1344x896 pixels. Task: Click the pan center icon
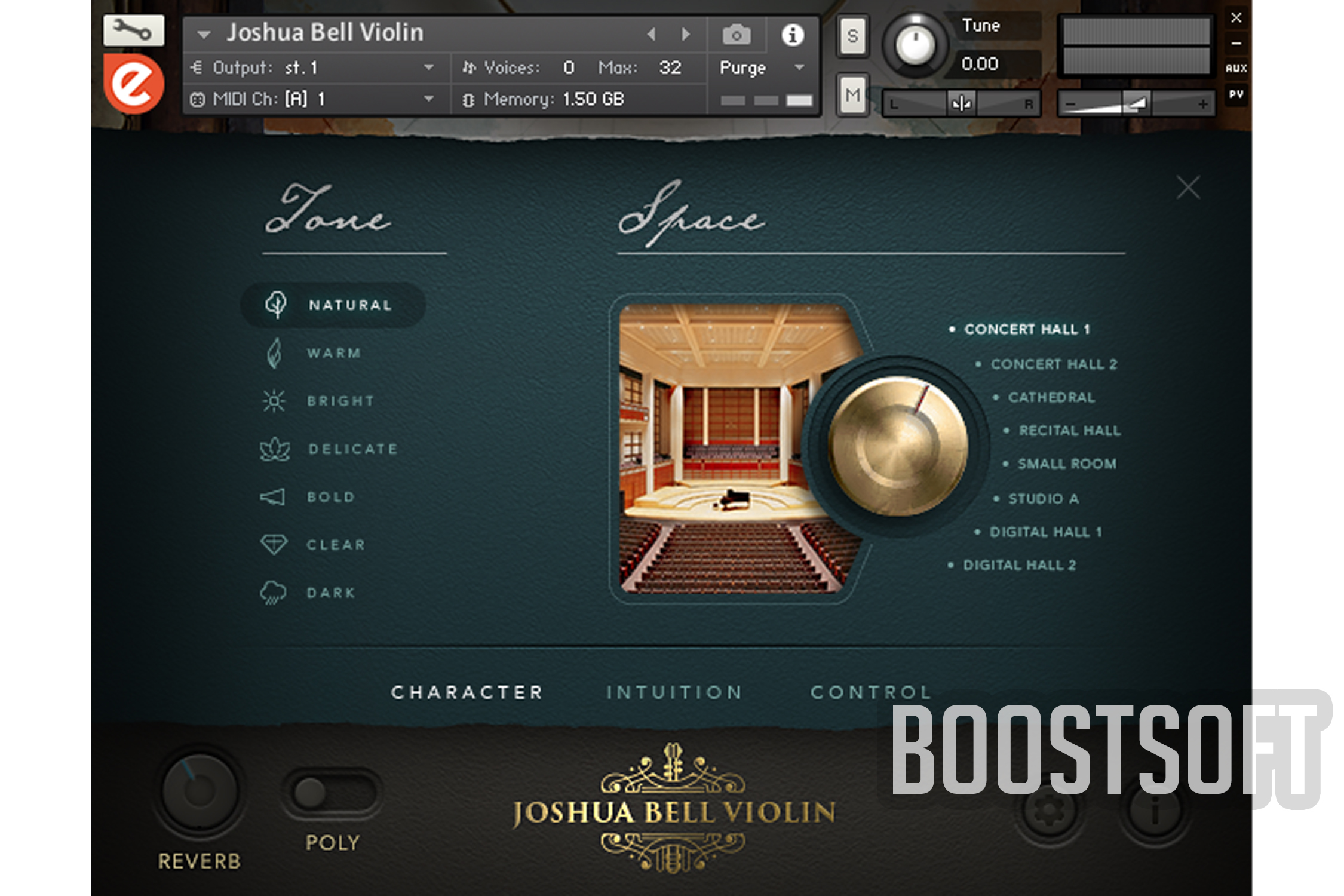pos(961,104)
